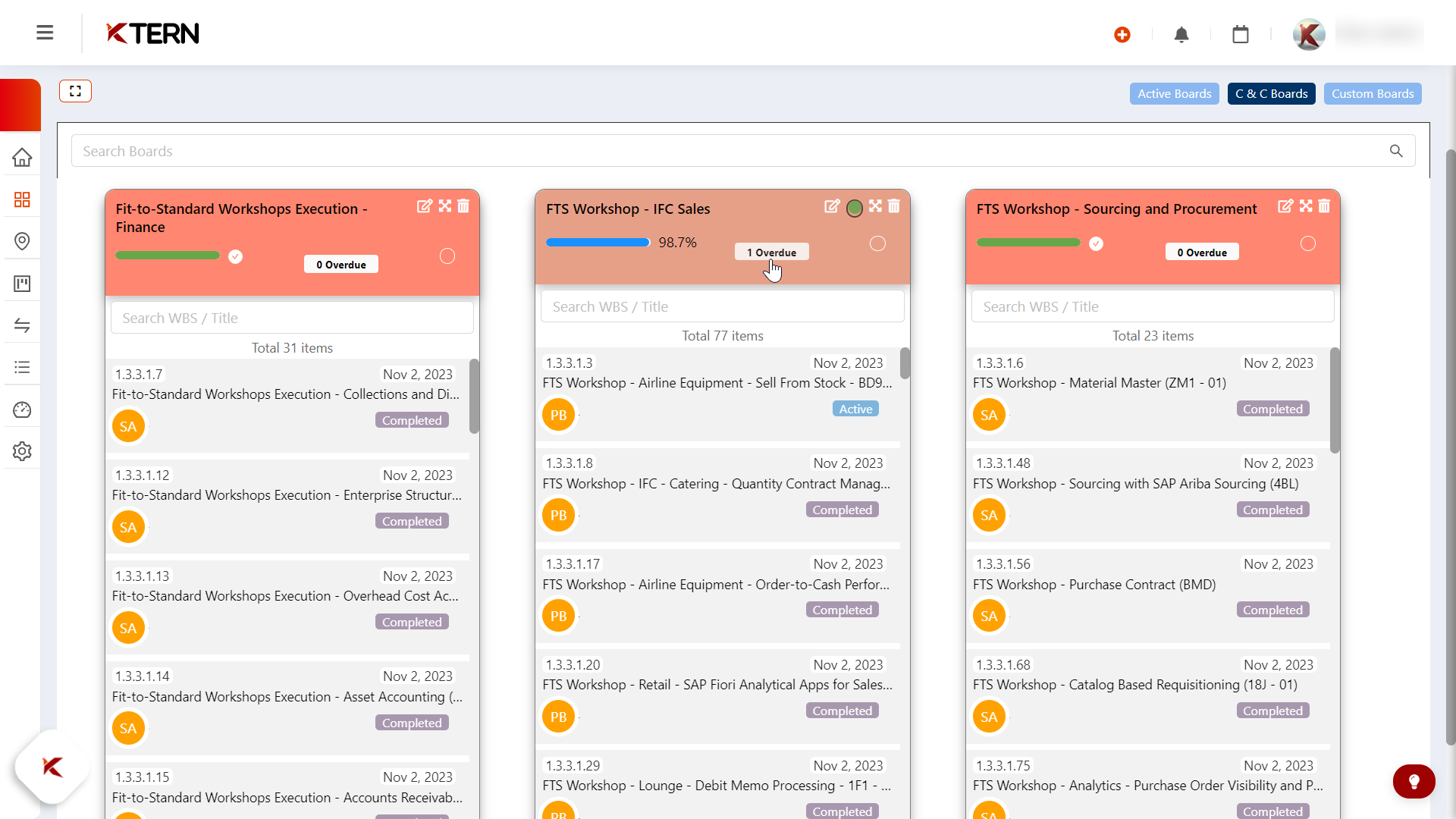The width and height of the screenshot is (1456, 819).
Task: Open the settings gear in sidebar
Action: [x=22, y=451]
